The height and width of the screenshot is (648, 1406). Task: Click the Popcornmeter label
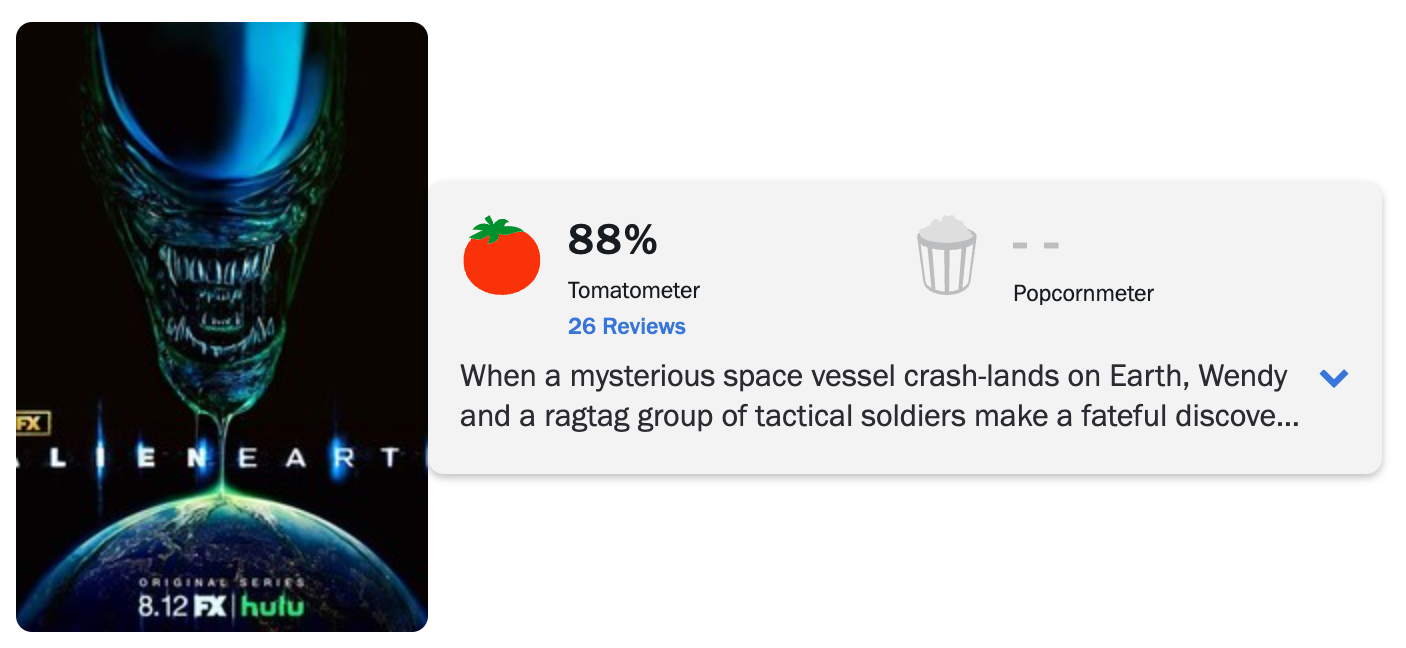coord(1083,294)
